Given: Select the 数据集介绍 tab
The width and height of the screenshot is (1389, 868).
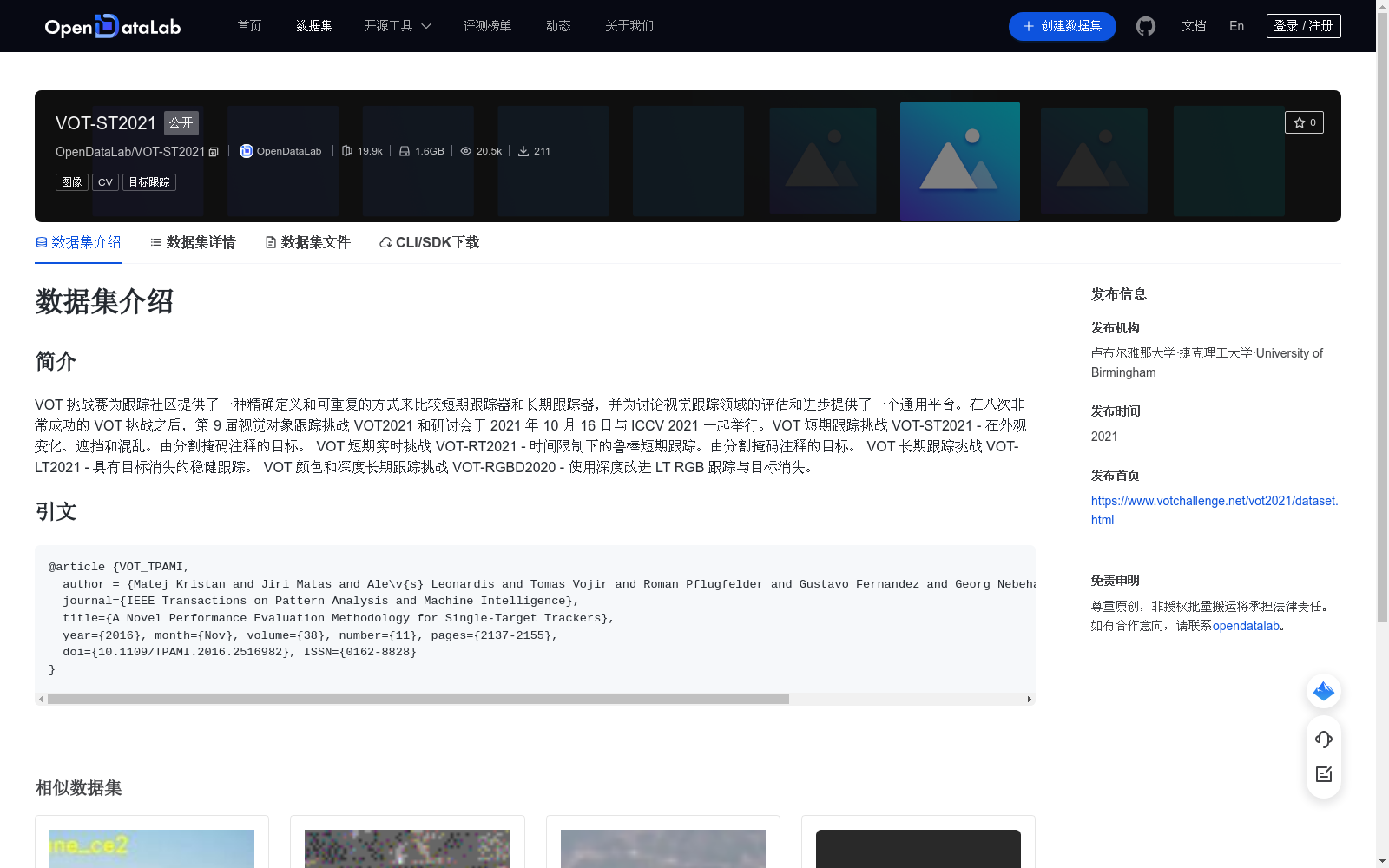Looking at the screenshot, I should tap(78, 242).
